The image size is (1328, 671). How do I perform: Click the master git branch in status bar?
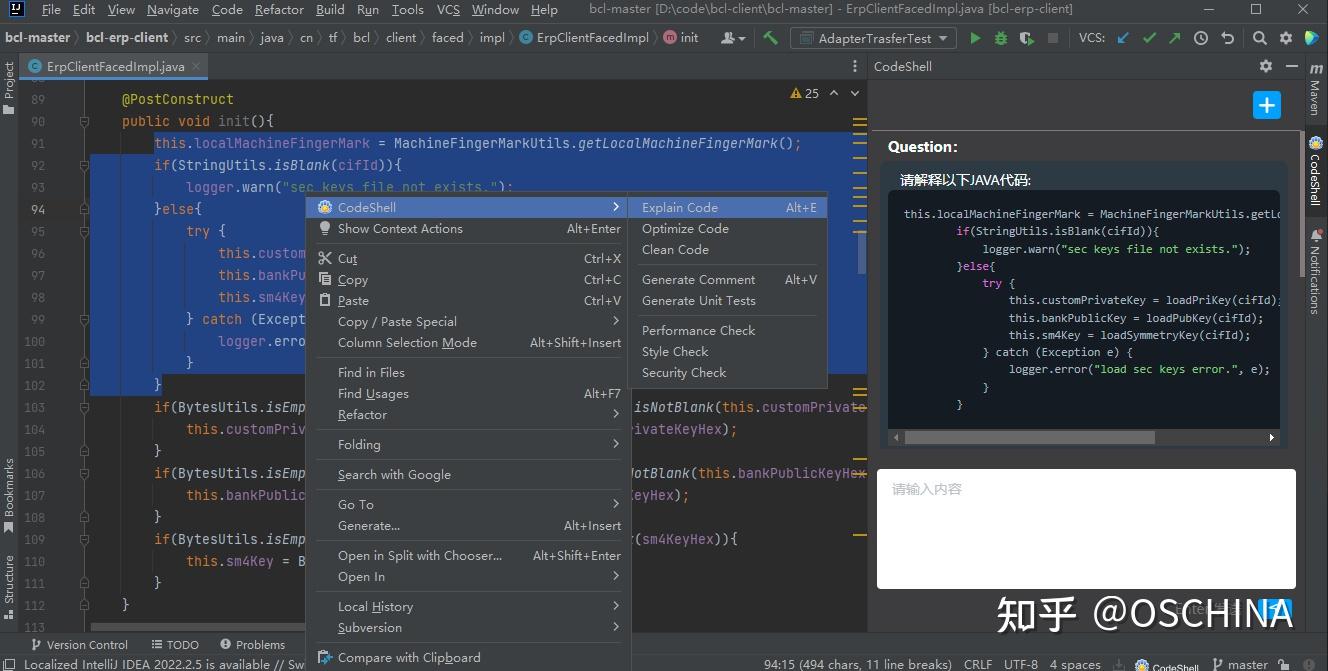tap(1240, 664)
